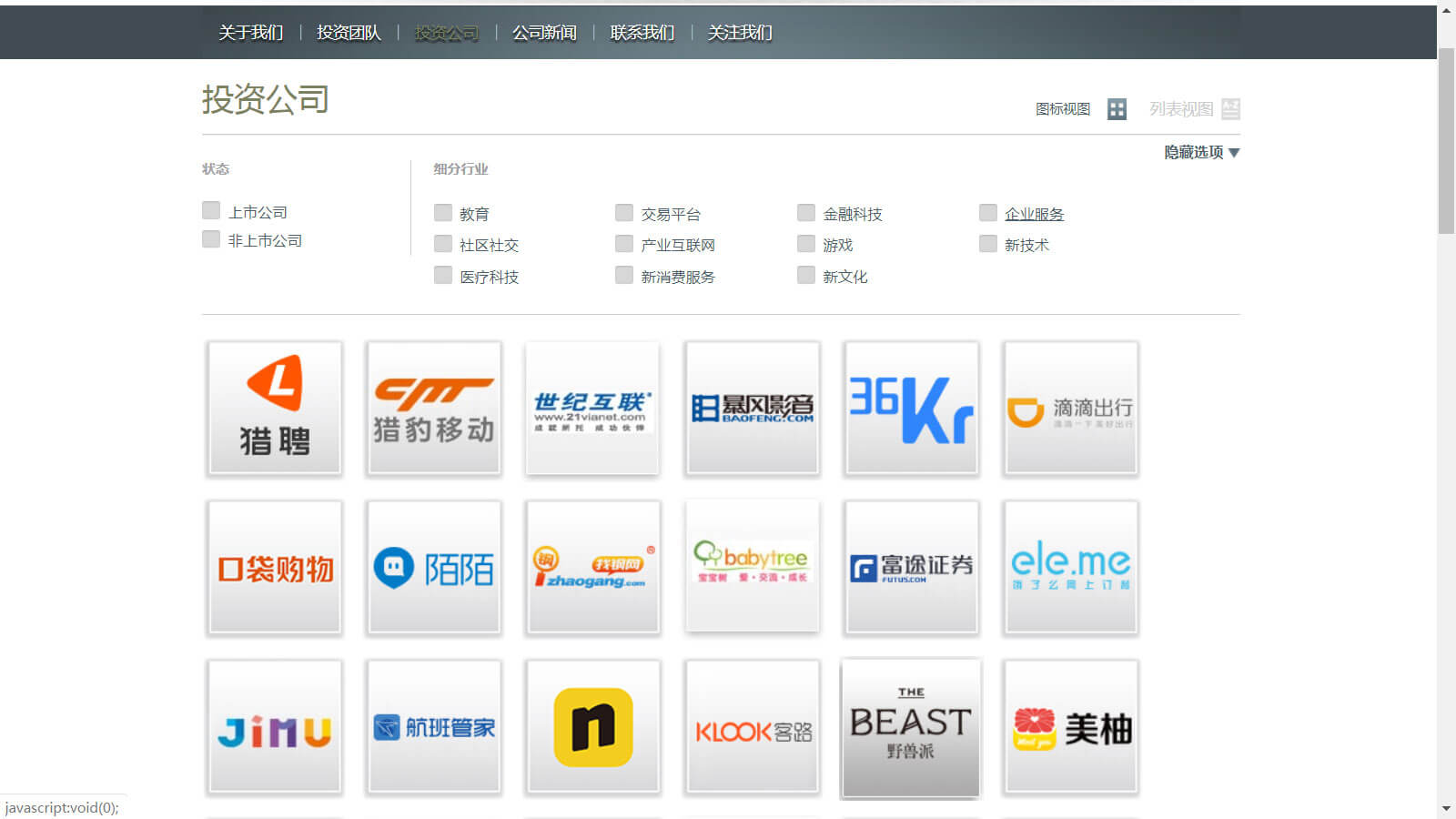Tick the 产业互联网 industry checkbox
The image size is (1456, 819).
click(x=624, y=243)
